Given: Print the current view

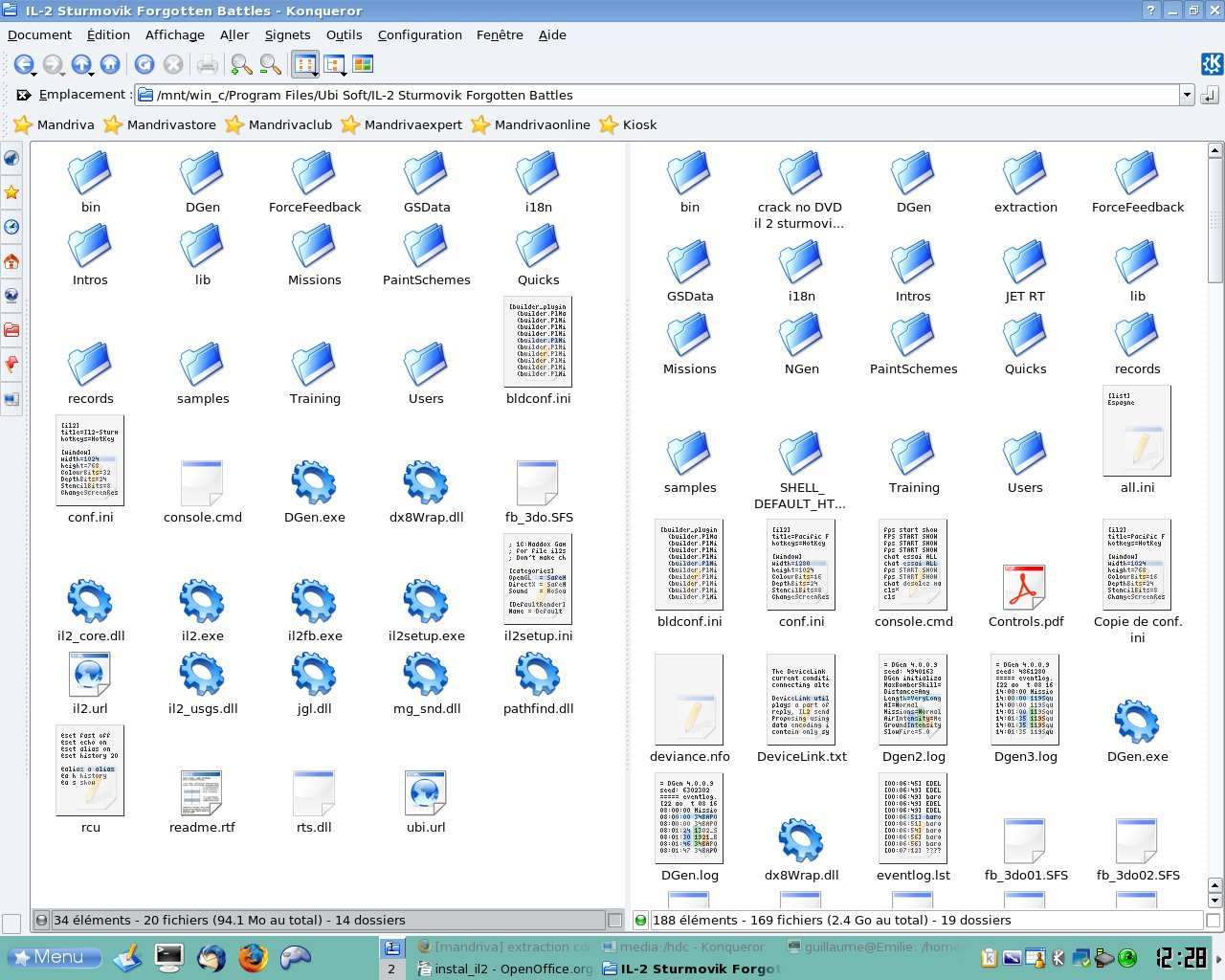Looking at the screenshot, I should tap(207, 64).
